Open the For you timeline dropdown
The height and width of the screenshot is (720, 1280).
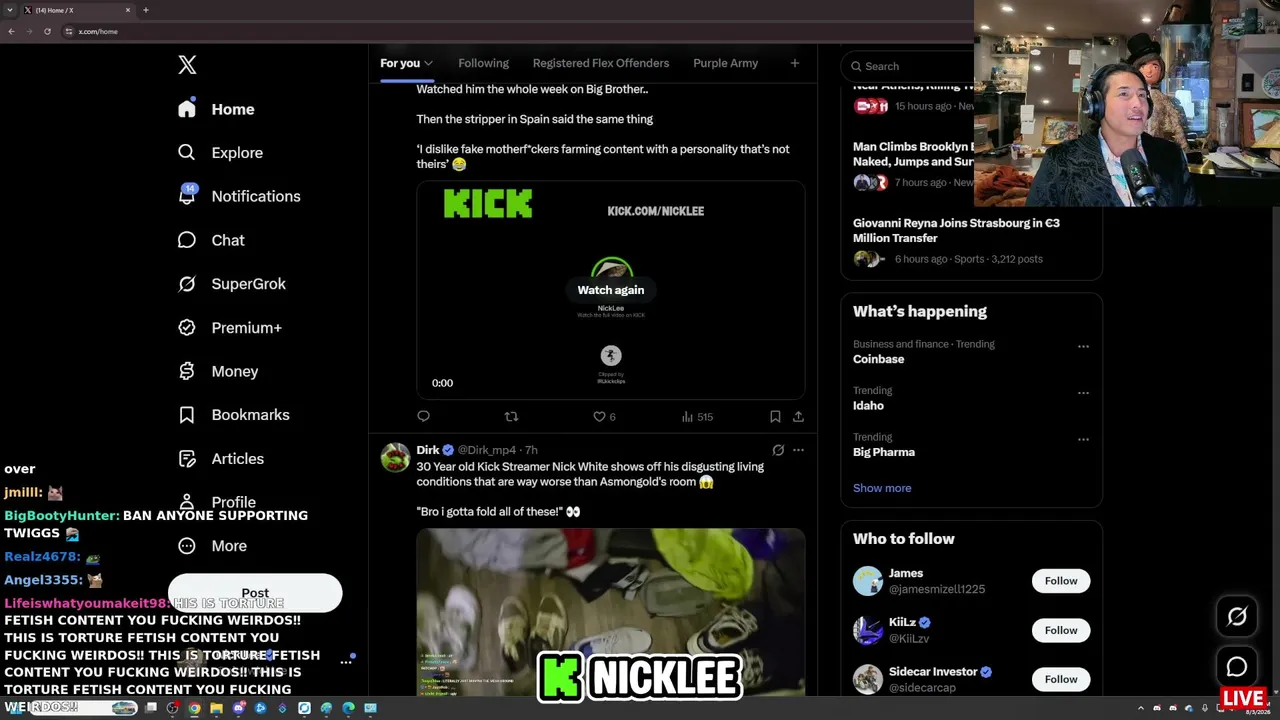[406, 63]
